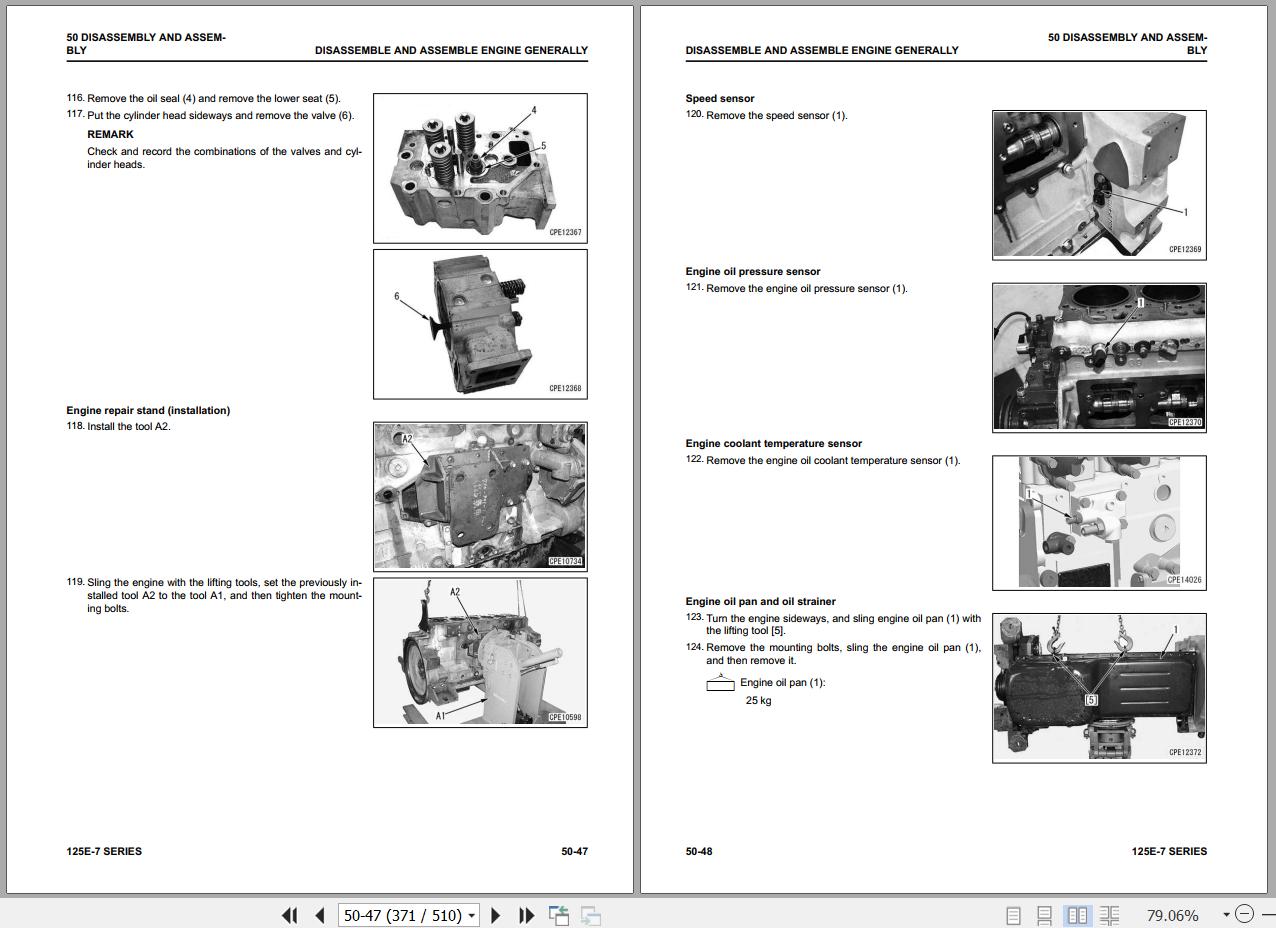Click left page header 'DISASSEMBLE AND ASSEMBLE ENGINE GENERALLY'

pos(451,50)
